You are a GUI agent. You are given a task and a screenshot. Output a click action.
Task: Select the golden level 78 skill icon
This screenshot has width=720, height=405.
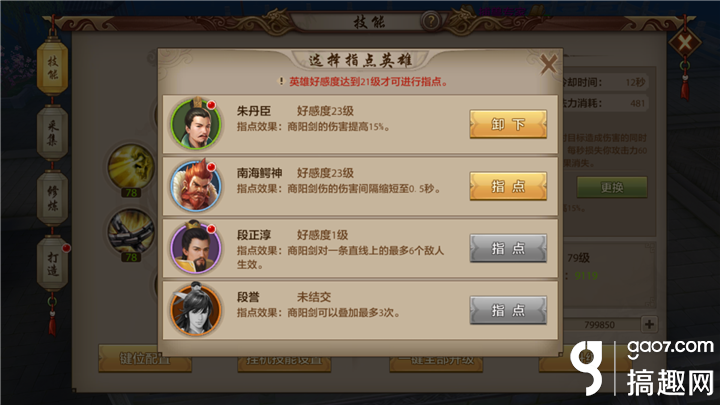click(x=132, y=168)
